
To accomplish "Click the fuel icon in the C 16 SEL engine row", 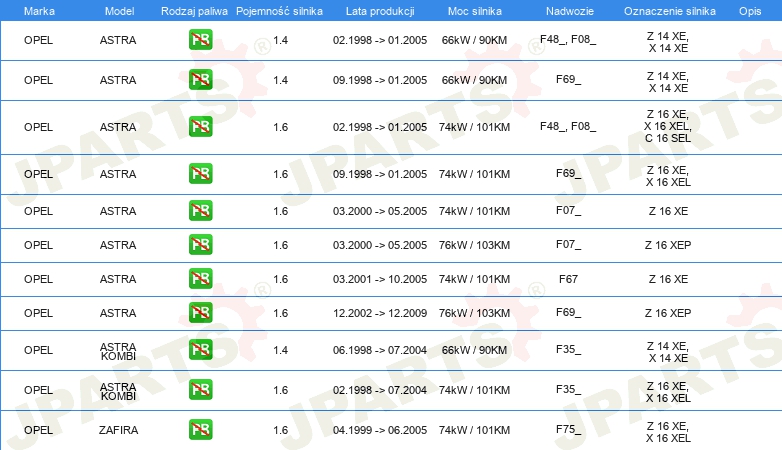I will click(200, 127).
